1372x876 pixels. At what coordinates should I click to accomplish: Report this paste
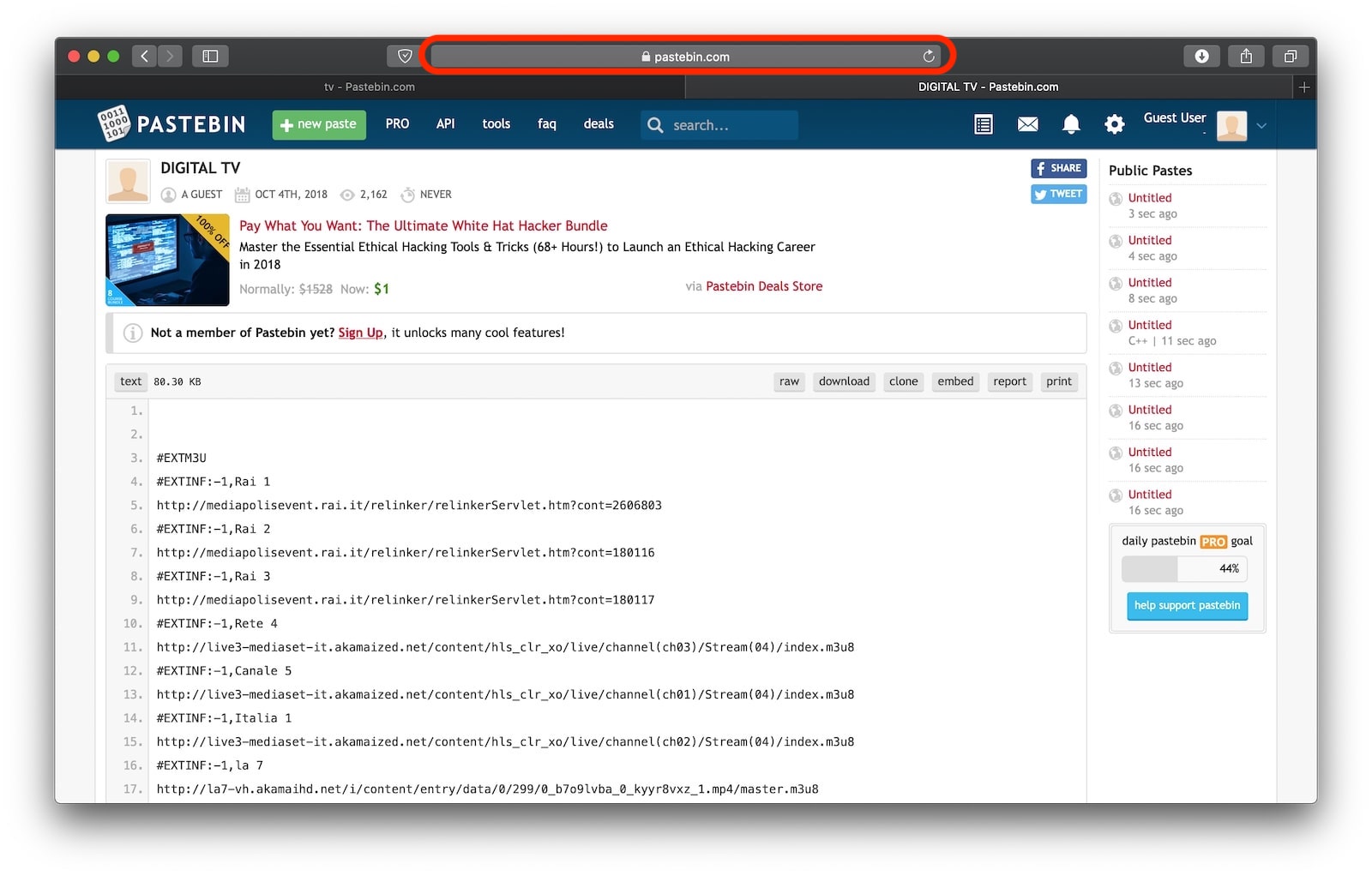point(1009,381)
